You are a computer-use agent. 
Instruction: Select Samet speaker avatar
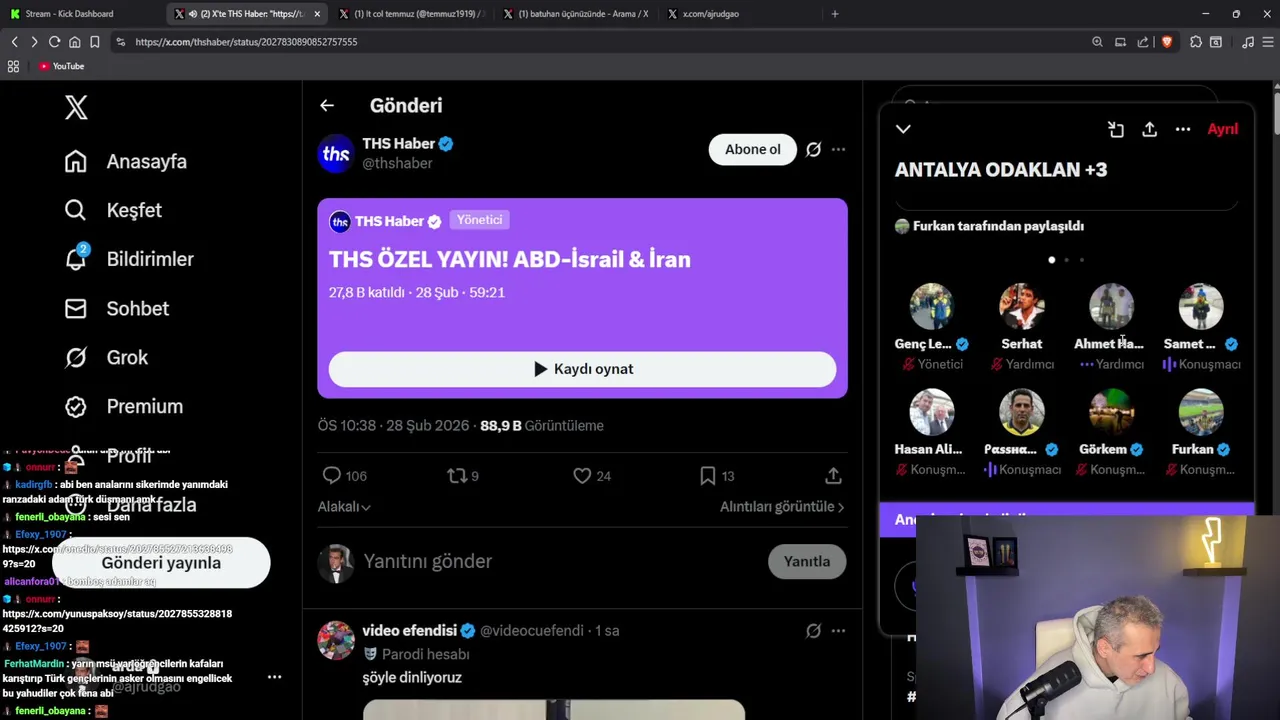(x=1201, y=306)
